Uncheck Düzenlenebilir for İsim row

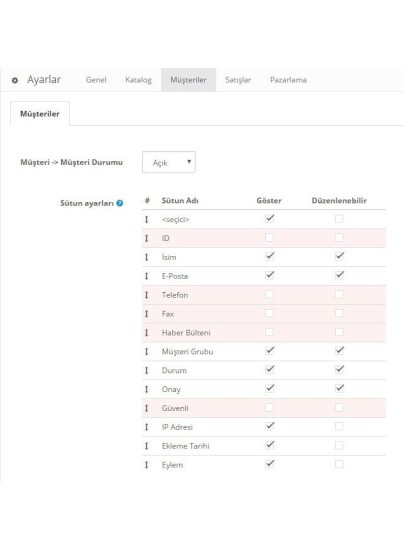[339, 256]
